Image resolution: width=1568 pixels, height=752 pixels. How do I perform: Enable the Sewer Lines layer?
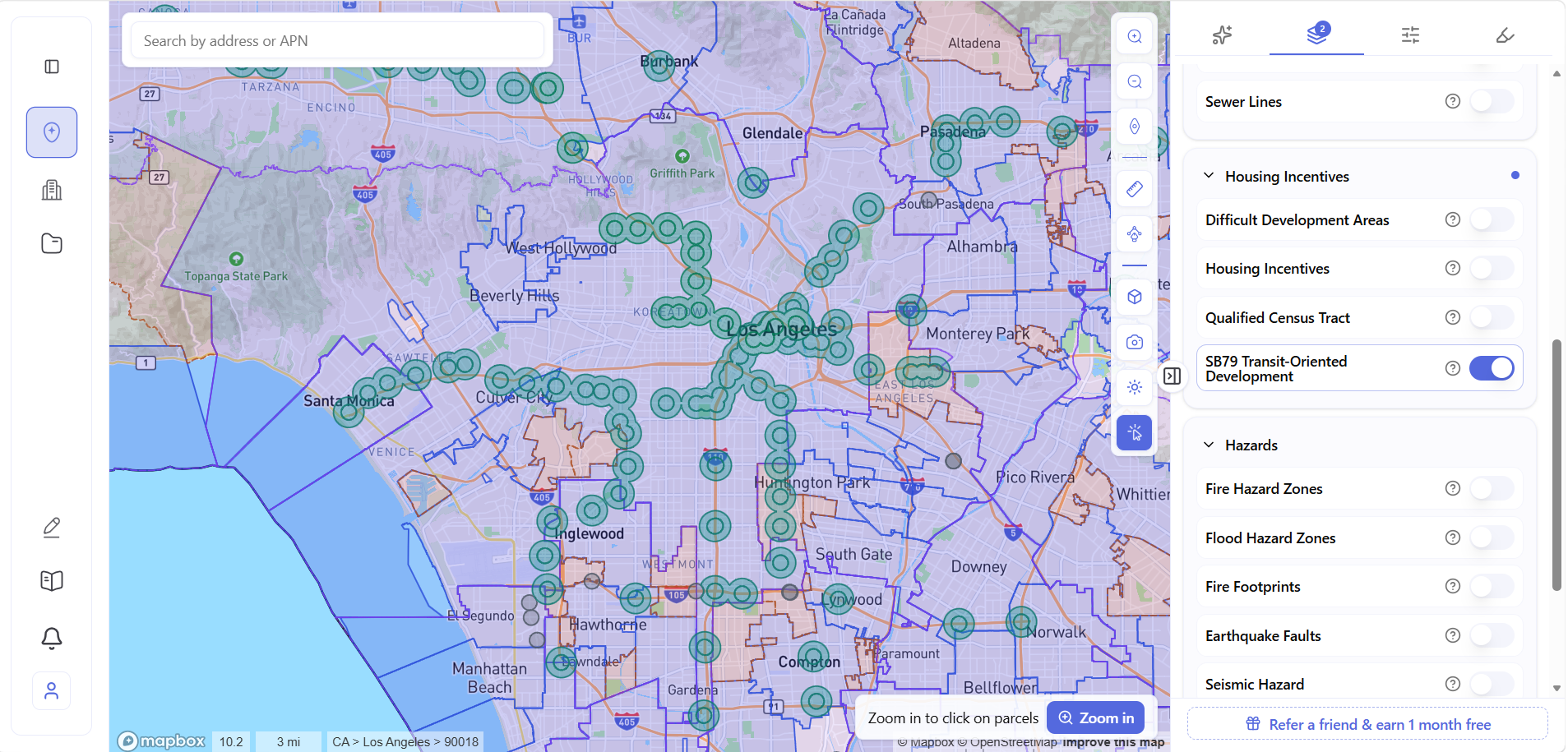[1492, 101]
